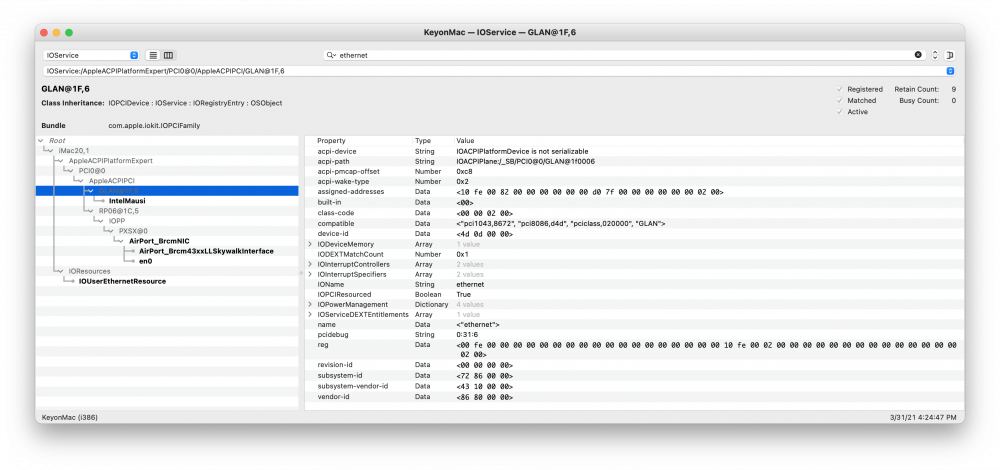Expand the IODeviceMemory array row
1000x470 pixels.
(311, 244)
